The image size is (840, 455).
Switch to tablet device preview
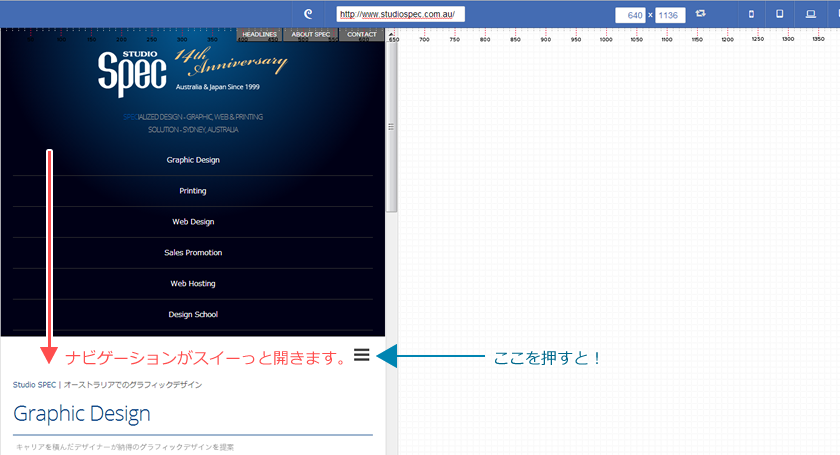pyautogui.click(x=780, y=15)
